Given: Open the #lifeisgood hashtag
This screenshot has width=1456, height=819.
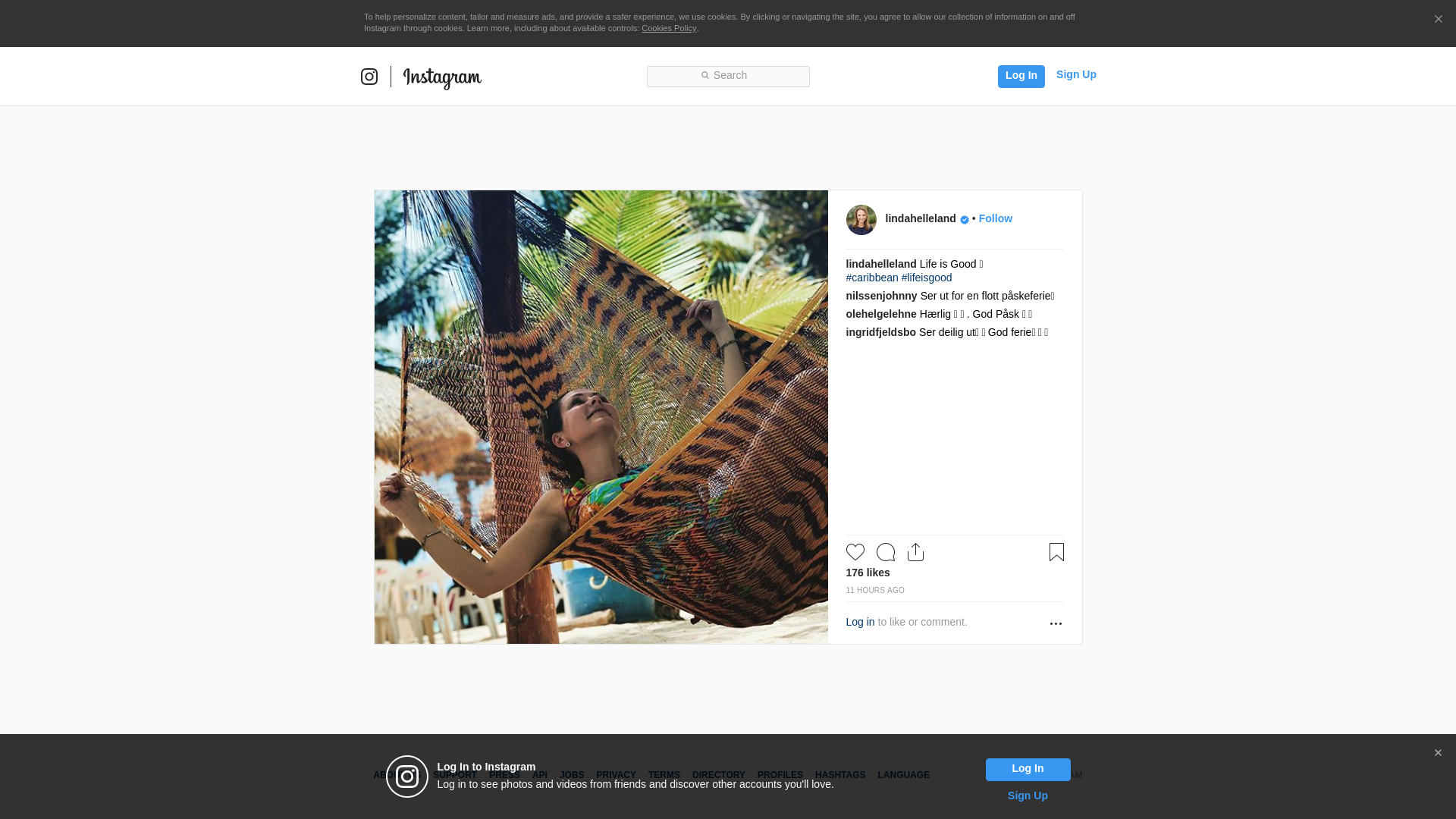Looking at the screenshot, I should 927,278.
